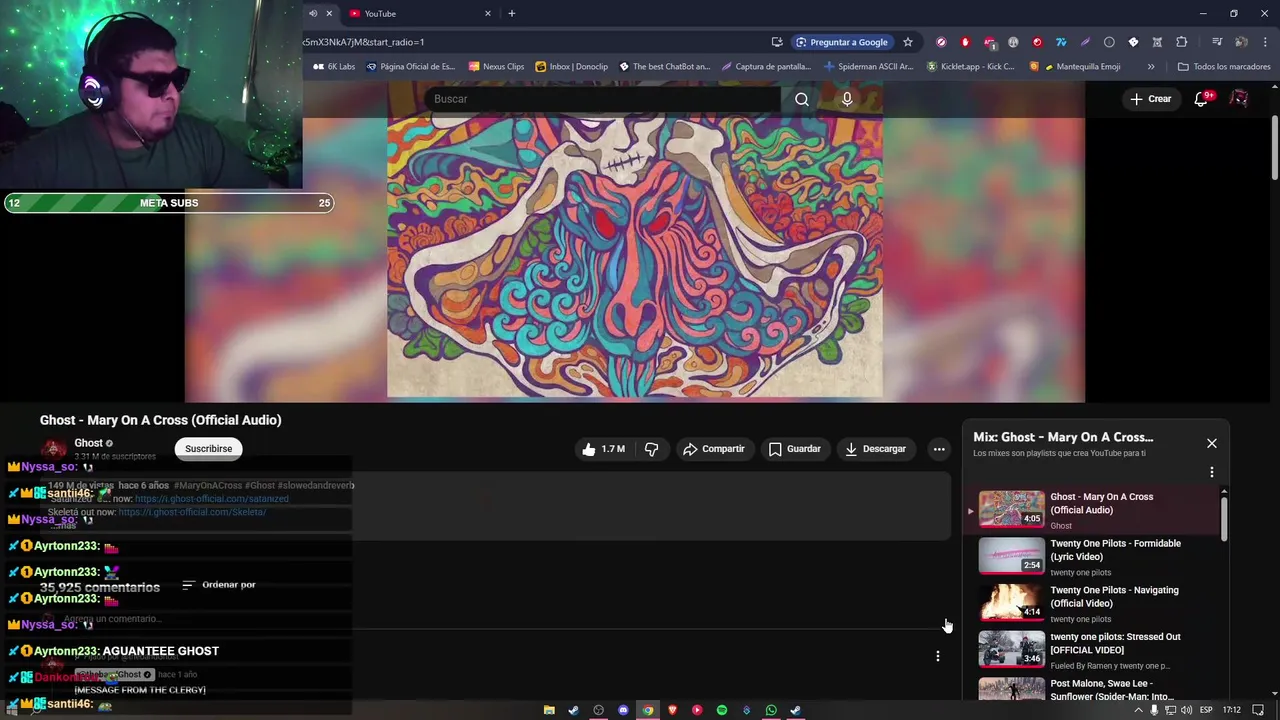Close the YouTube browser tab
Viewport: 1280px width, 720px height.
click(488, 13)
